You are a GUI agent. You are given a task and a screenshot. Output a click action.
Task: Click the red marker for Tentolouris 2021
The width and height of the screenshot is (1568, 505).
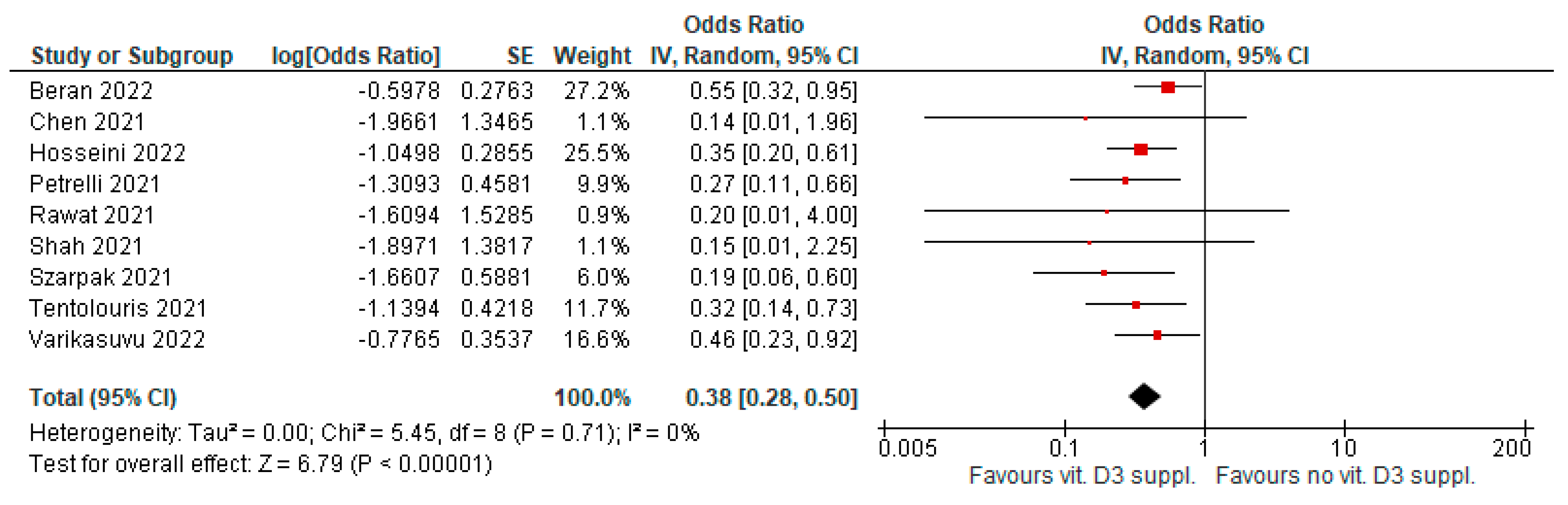click(x=1136, y=305)
